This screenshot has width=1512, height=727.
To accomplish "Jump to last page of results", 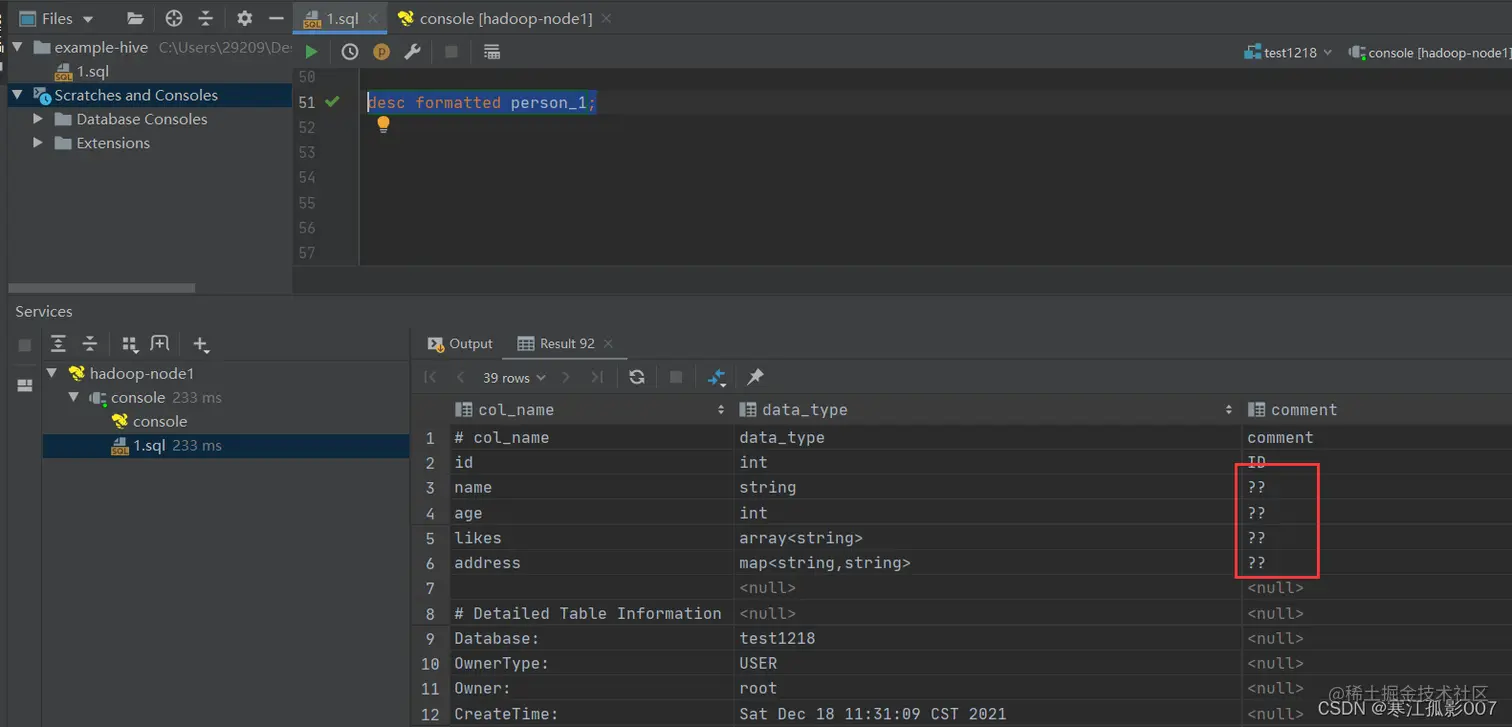I will [597, 377].
